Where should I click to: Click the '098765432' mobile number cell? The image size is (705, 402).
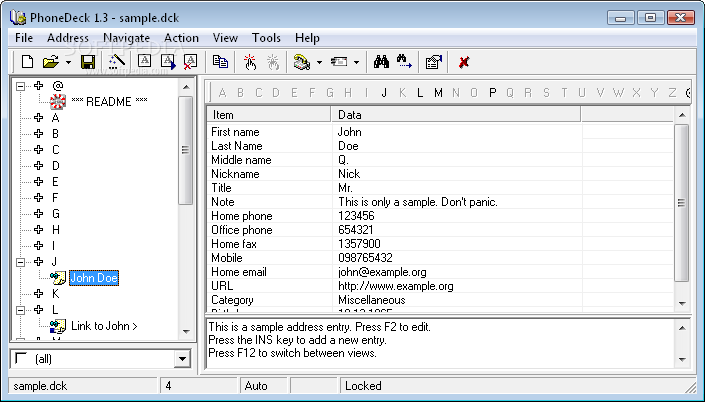tap(365, 258)
